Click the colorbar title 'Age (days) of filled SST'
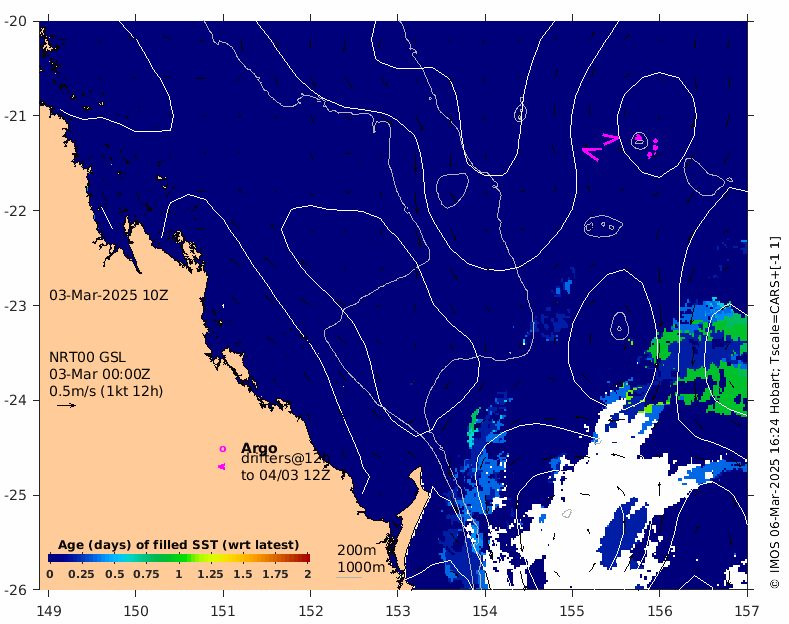The height and width of the screenshot is (624, 789). click(179, 545)
